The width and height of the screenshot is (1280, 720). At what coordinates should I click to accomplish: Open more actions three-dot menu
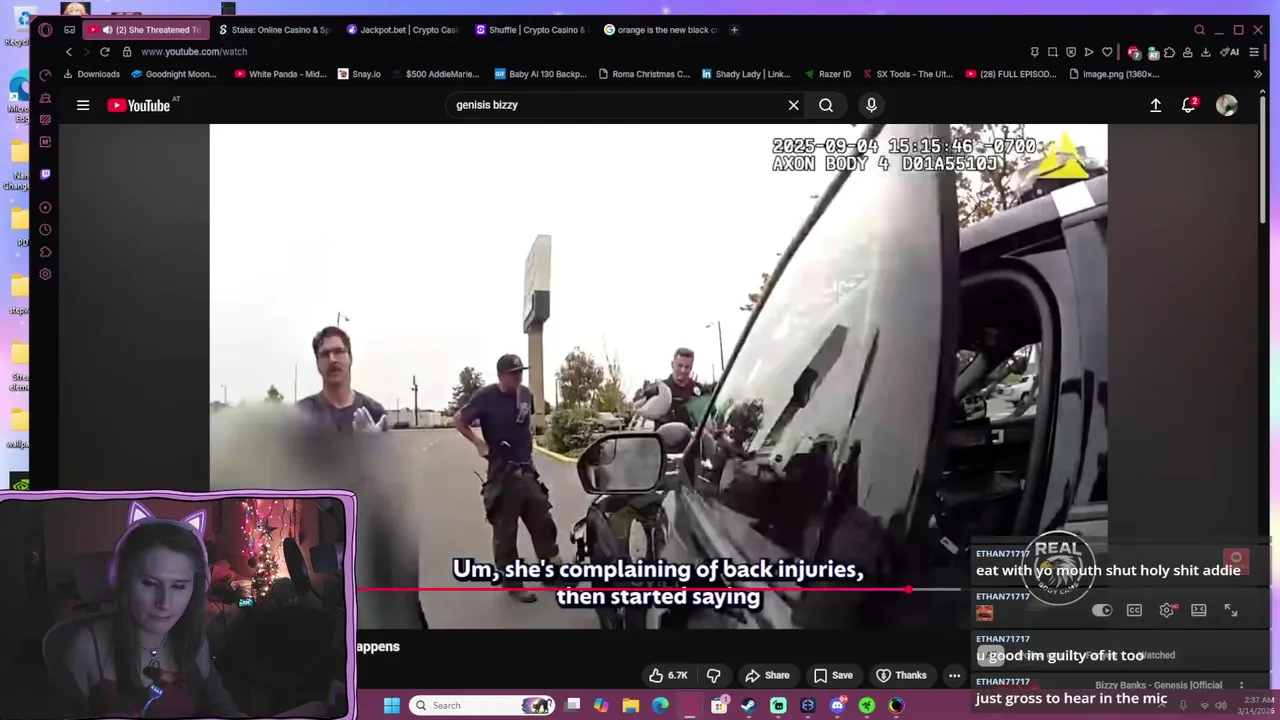click(x=955, y=675)
